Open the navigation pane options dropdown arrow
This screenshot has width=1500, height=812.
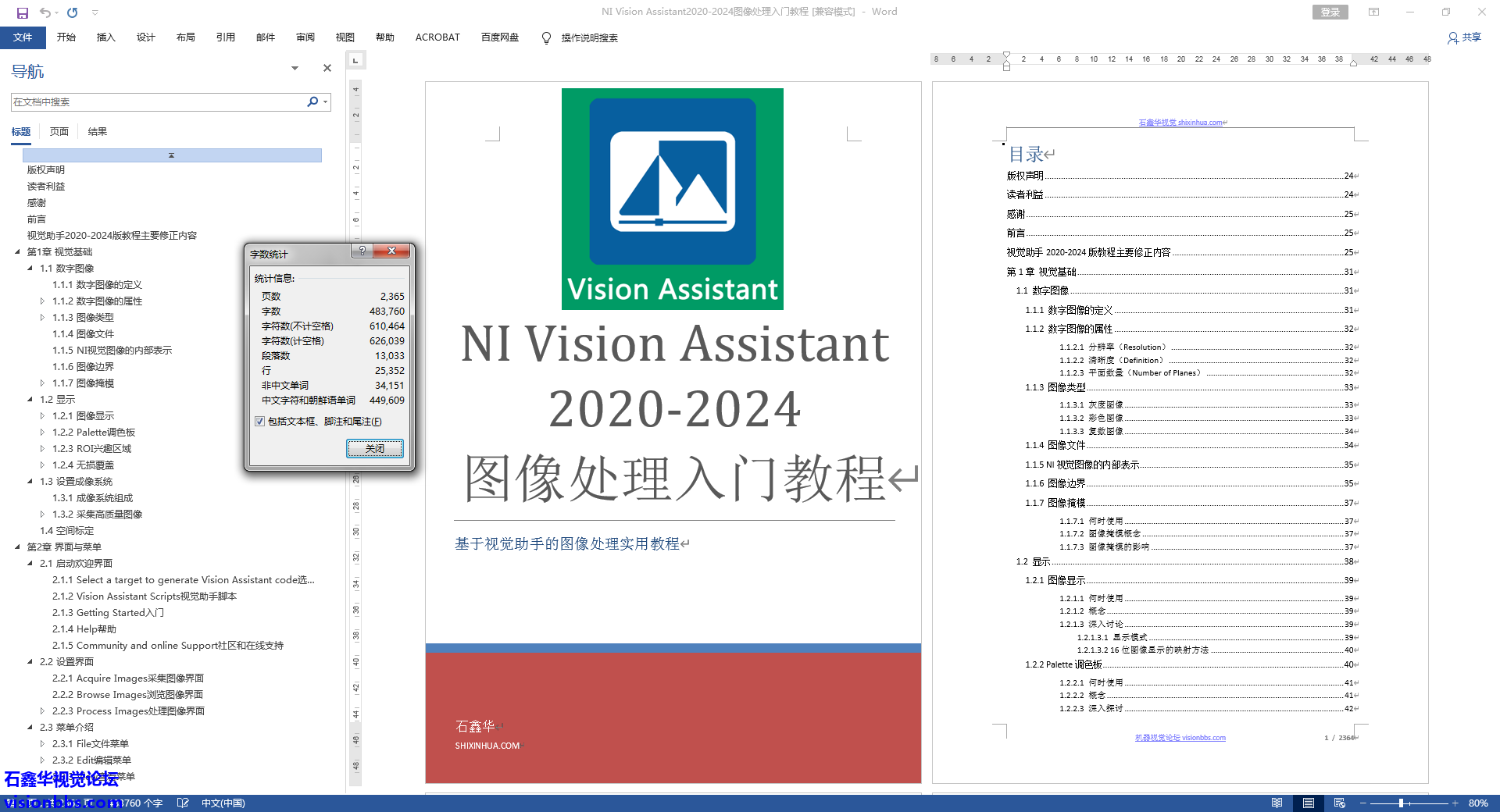tap(295, 69)
